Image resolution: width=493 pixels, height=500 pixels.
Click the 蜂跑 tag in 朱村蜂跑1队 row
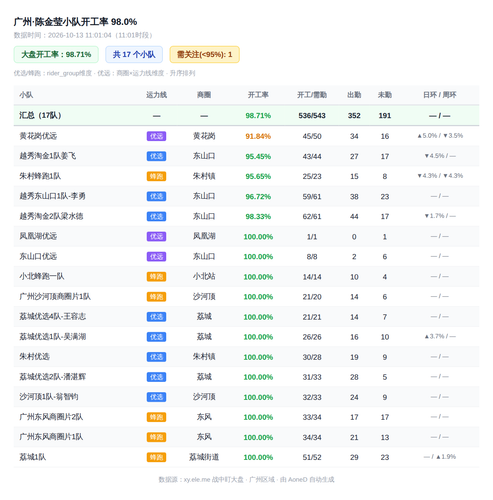tap(156, 176)
